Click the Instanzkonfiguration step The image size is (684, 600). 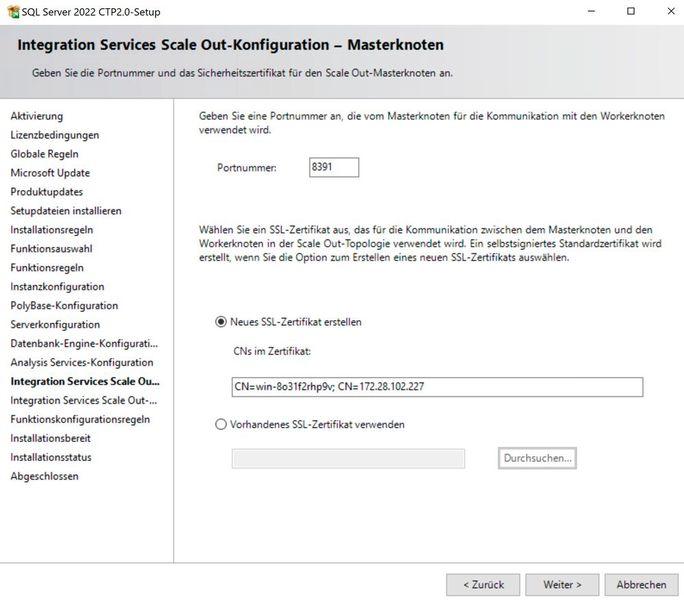57,287
